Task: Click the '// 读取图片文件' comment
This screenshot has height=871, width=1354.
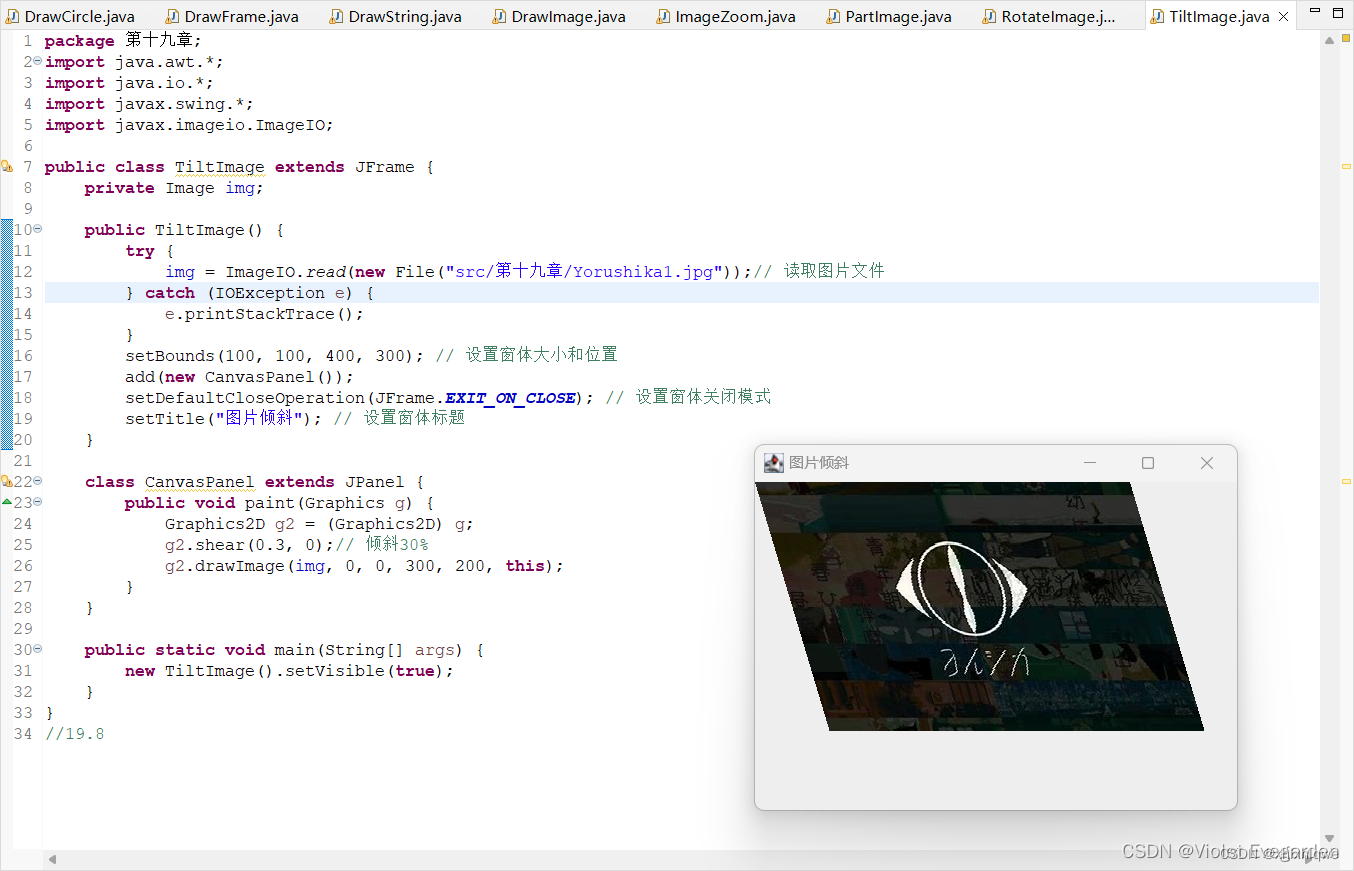Action: 820,272
